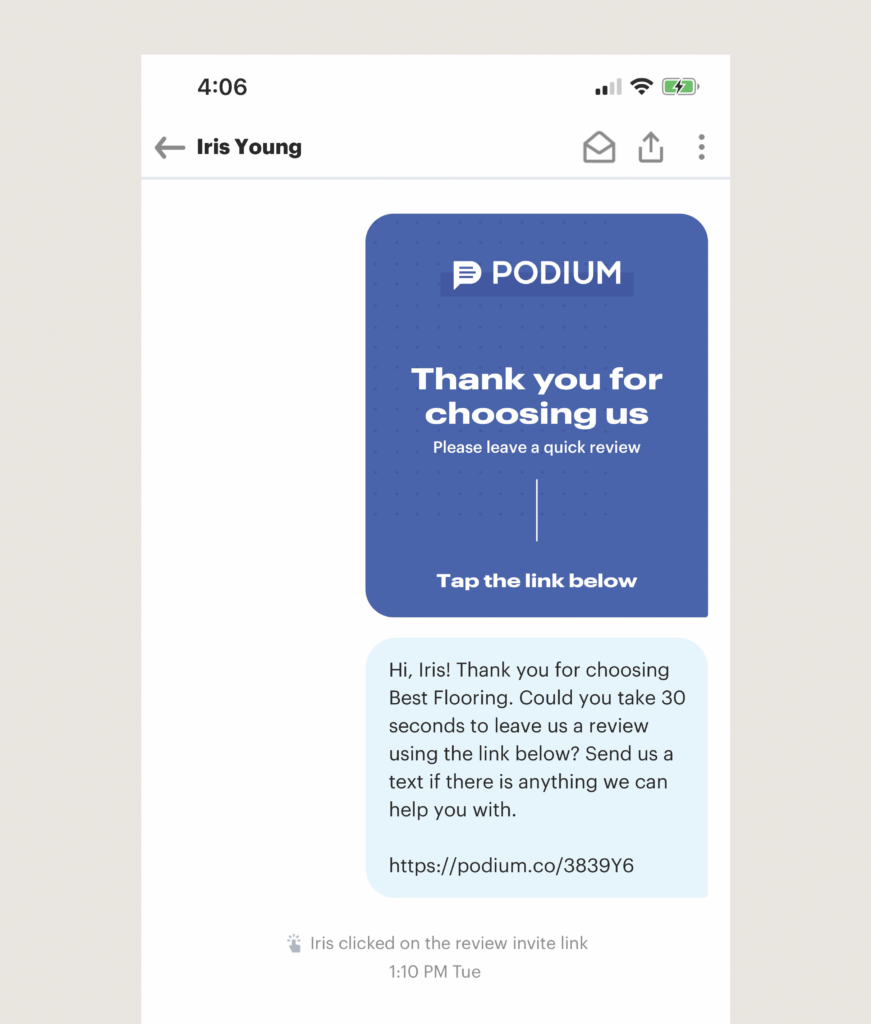Tap the click-hand icon beside activity note

(294, 943)
